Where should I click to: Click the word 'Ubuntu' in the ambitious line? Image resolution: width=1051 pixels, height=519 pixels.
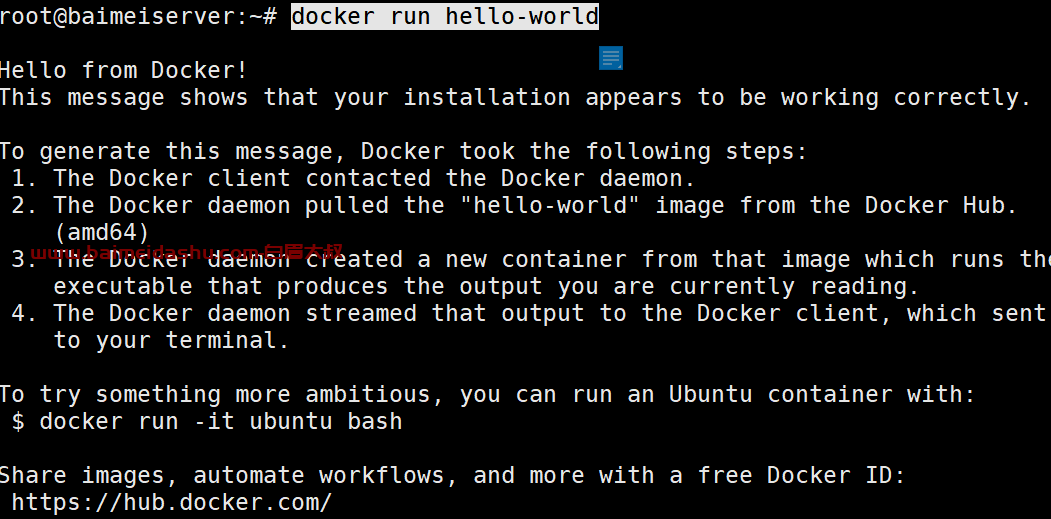pyautogui.click(x=710, y=394)
